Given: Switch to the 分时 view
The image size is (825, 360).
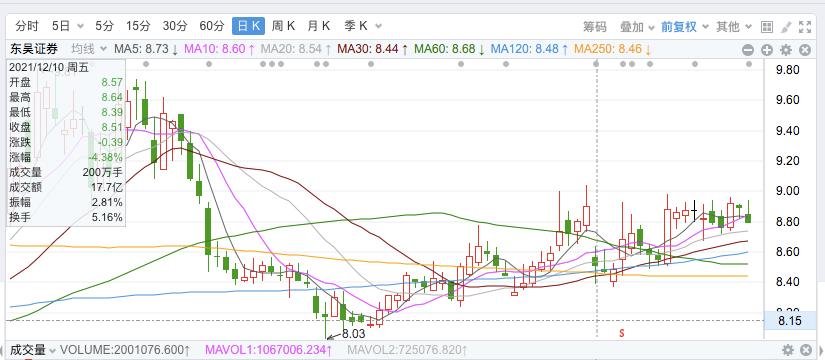Looking at the screenshot, I should click(26, 26).
